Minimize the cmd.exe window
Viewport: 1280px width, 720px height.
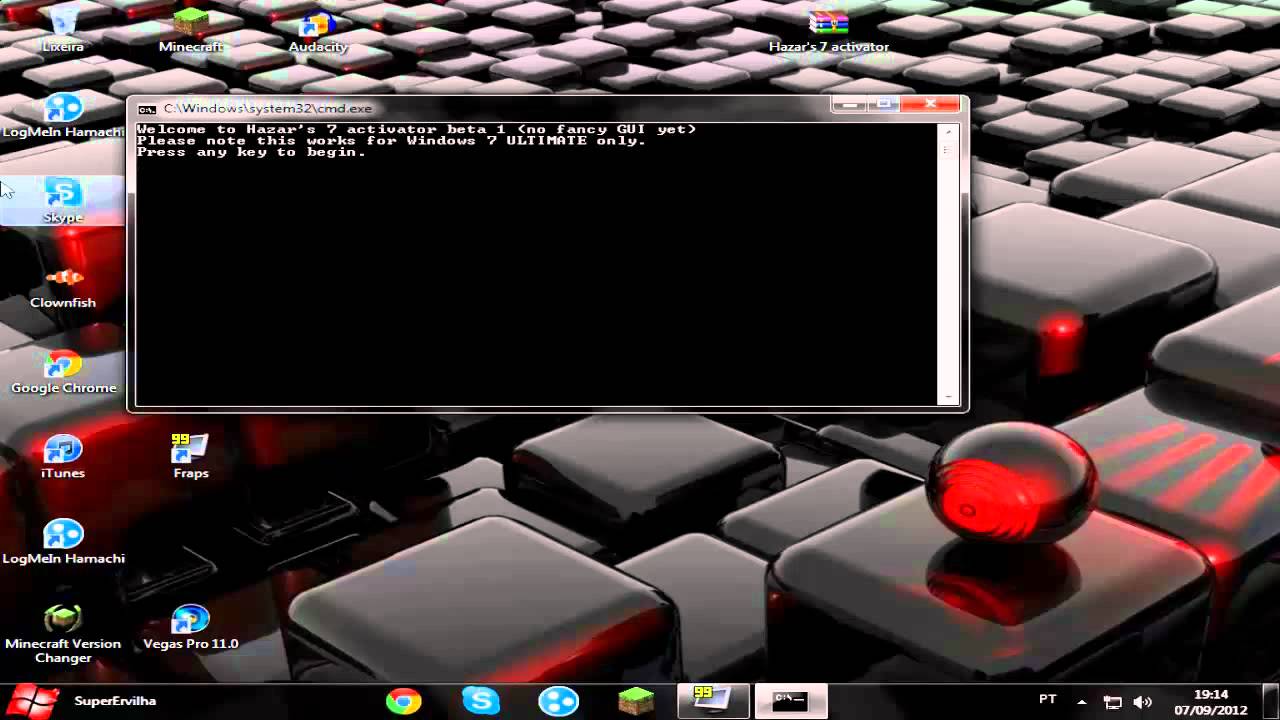[850, 104]
